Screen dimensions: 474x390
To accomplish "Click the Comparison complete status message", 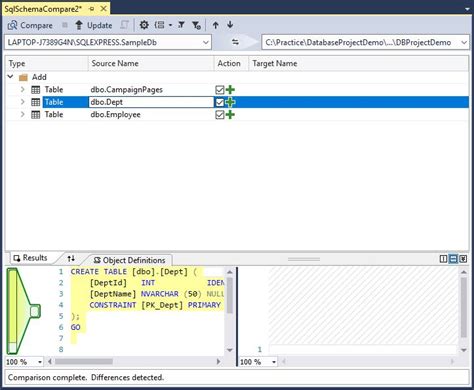I will pyautogui.click(x=86, y=377).
